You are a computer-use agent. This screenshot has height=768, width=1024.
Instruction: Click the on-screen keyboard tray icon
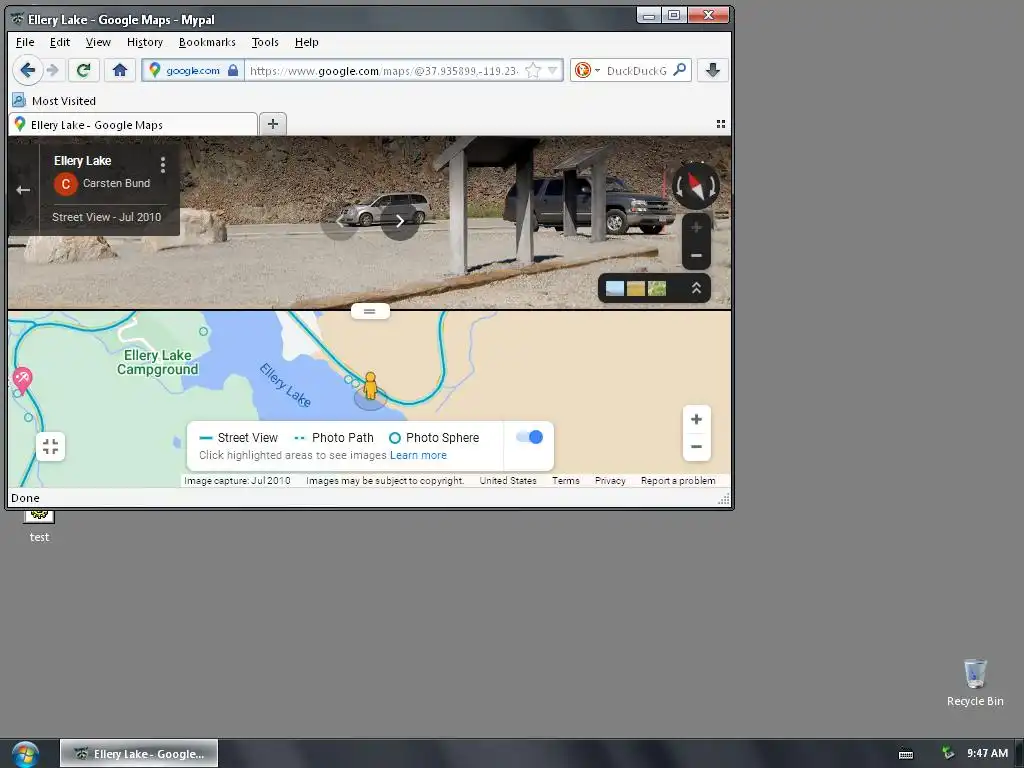(906, 754)
